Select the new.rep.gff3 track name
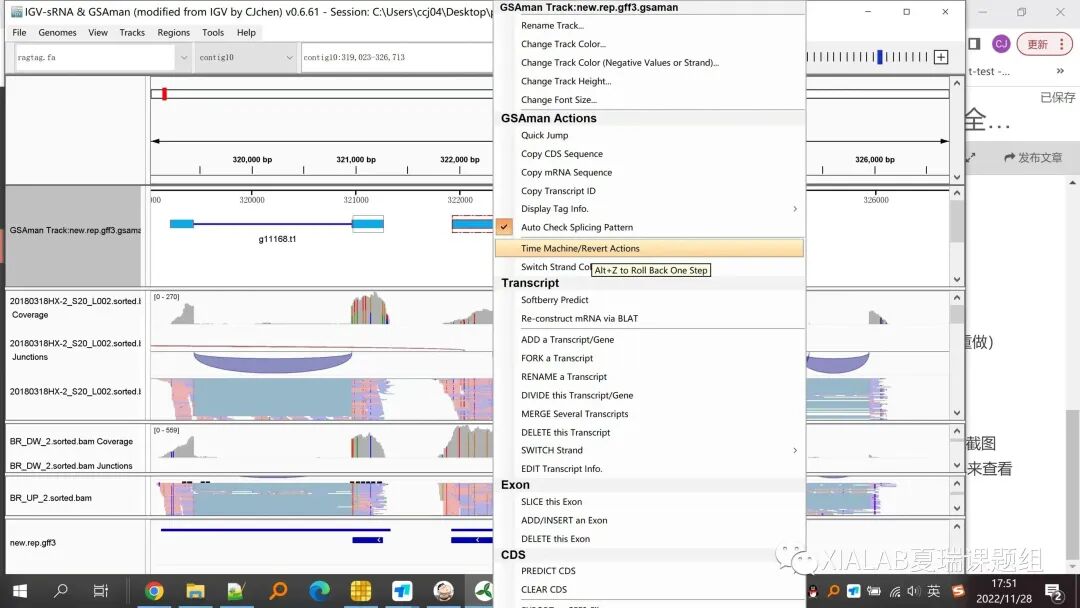The height and width of the screenshot is (608, 1080). (x=33, y=543)
